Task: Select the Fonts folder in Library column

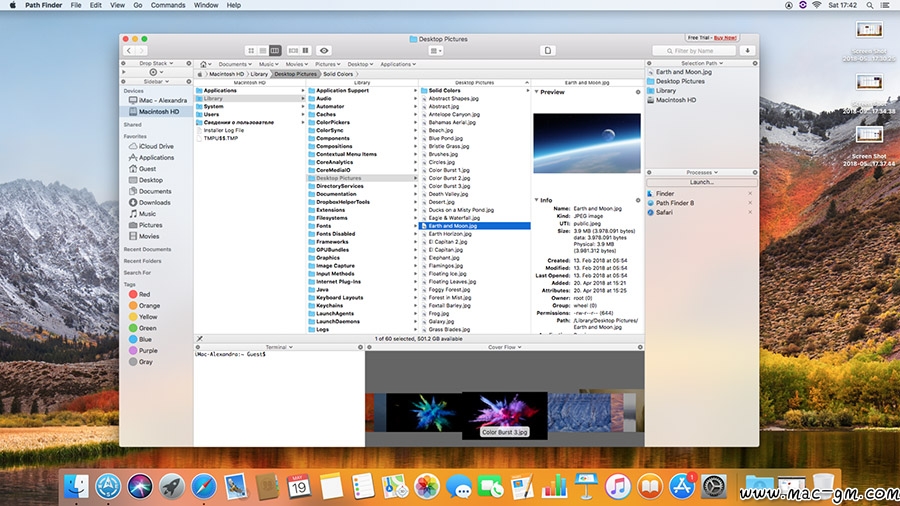Action: coord(324,226)
